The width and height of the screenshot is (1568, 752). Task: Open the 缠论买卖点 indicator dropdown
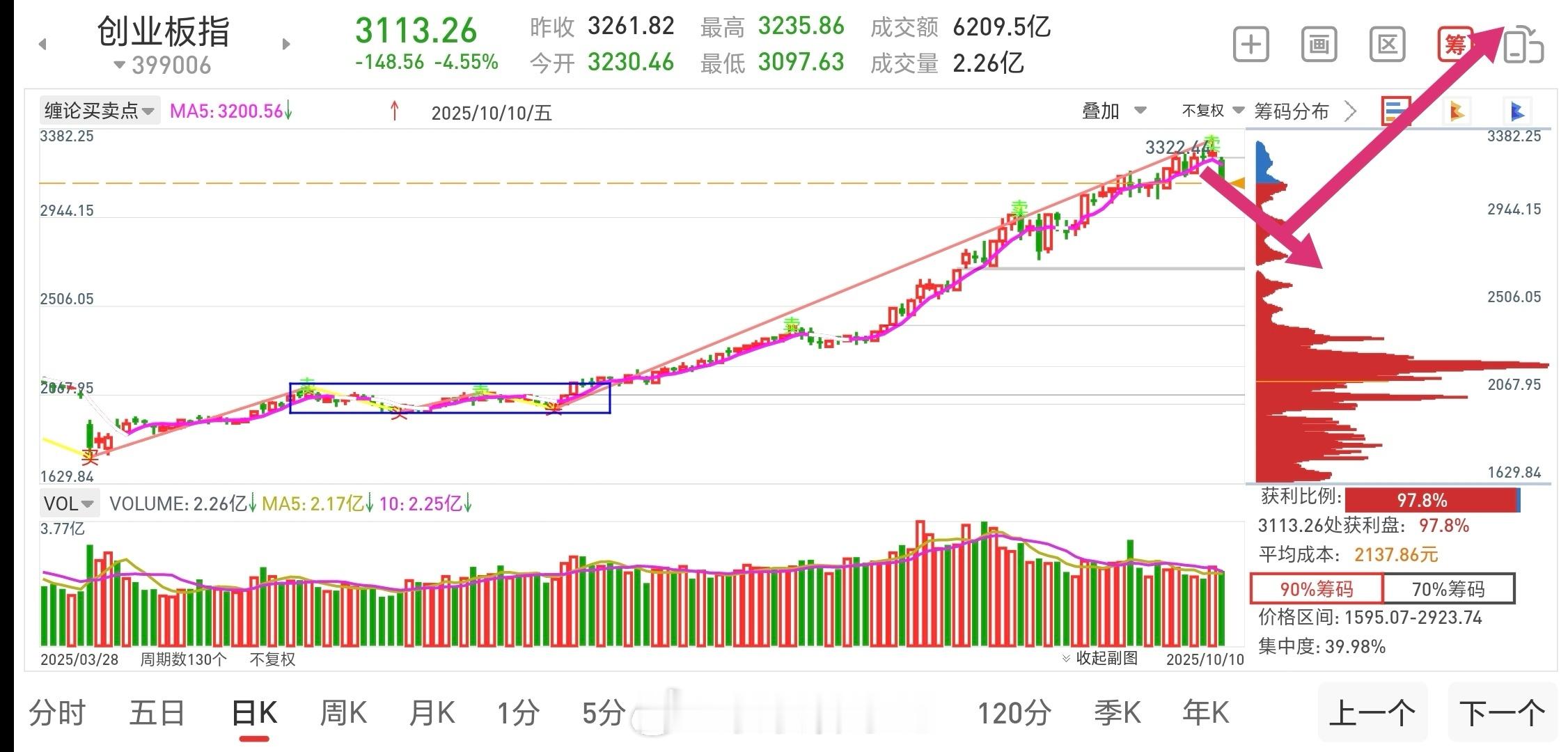pos(99,111)
